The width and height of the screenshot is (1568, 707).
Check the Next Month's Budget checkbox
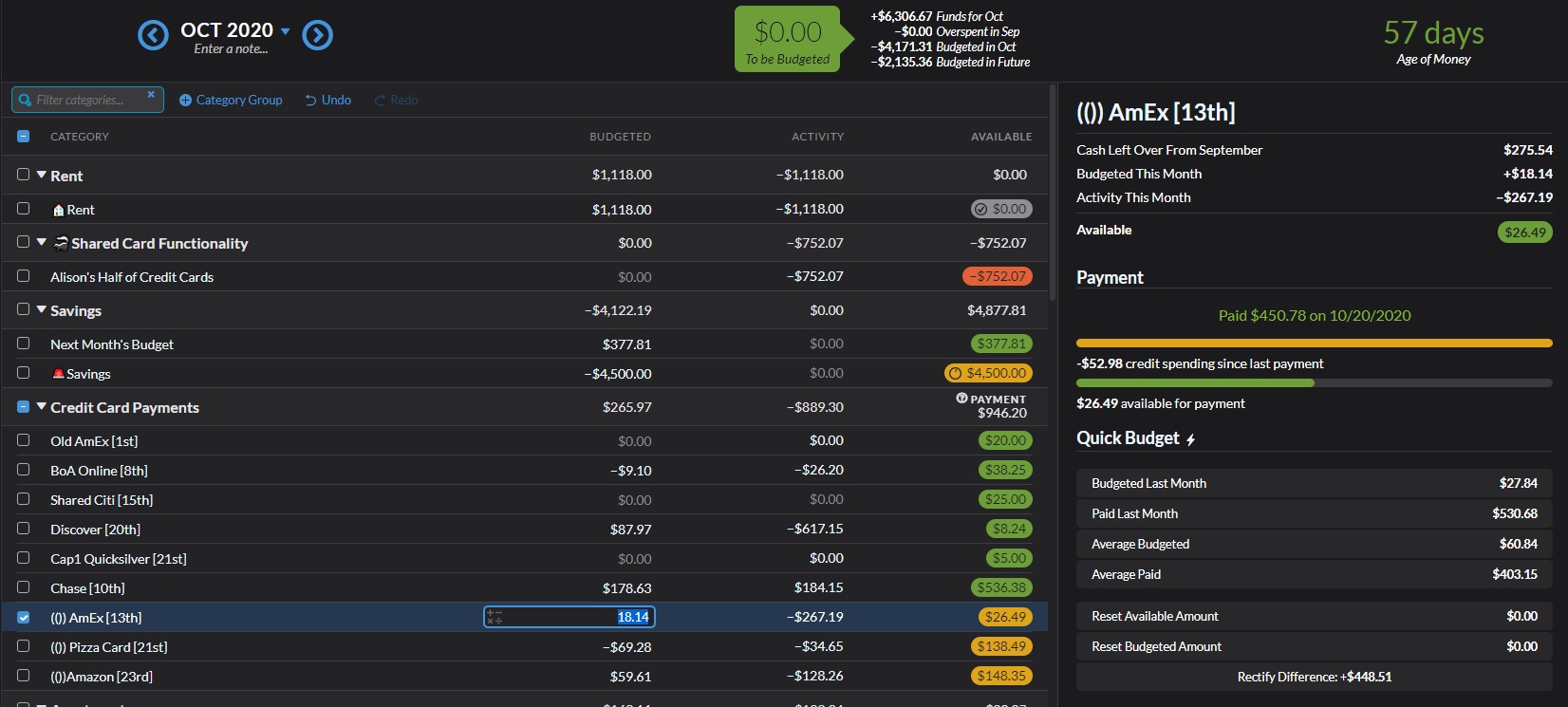24,344
